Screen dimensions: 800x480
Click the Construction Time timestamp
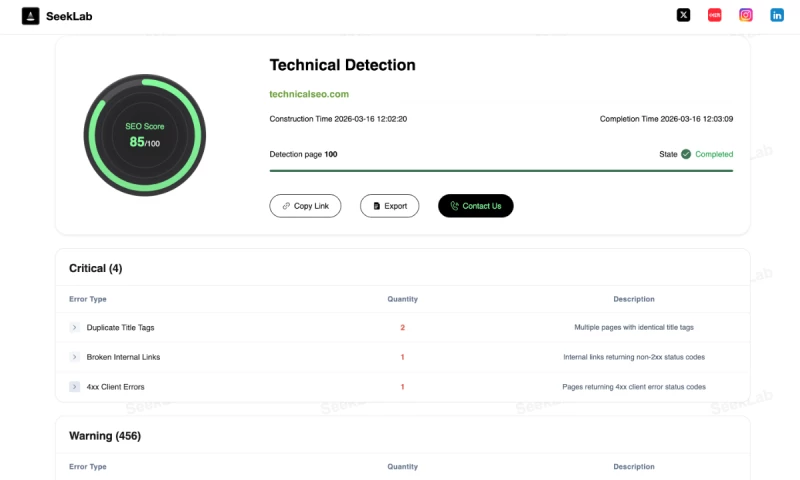tap(338, 119)
